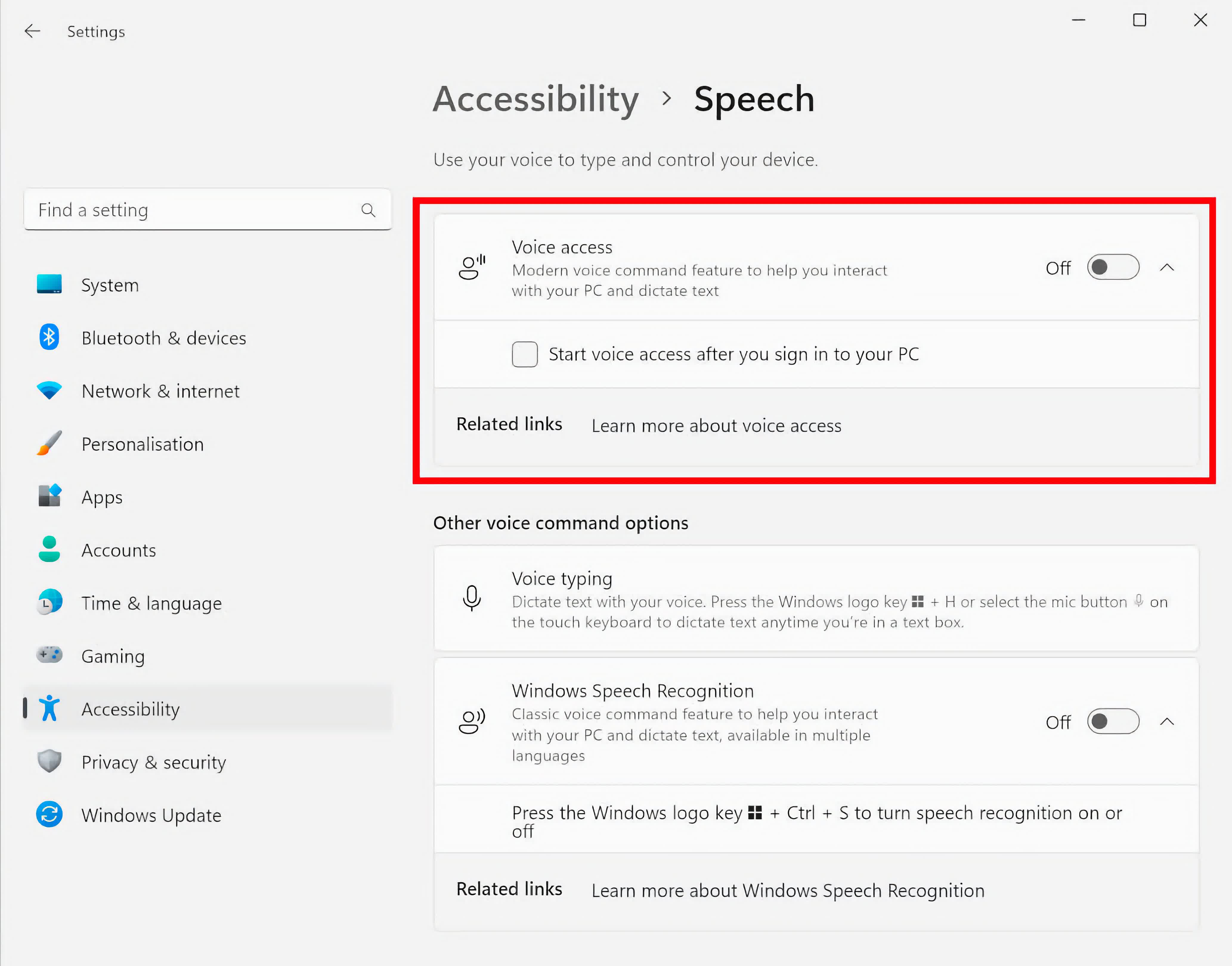
Task: Click Accessibility in the breadcrumb heading
Action: pyautogui.click(x=536, y=100)
